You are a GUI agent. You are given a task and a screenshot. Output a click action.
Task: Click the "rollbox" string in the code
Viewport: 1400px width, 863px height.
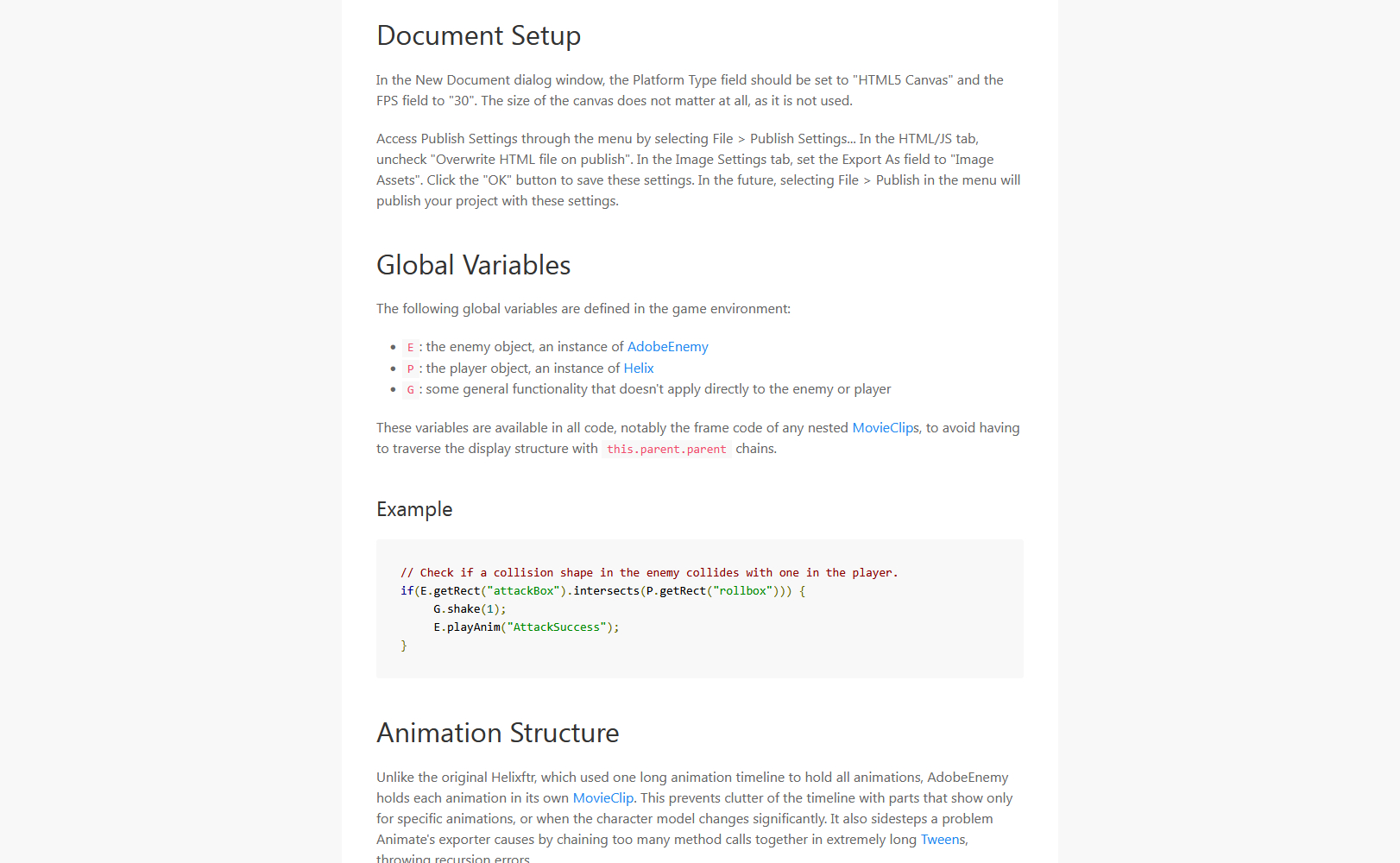click(x=742, y=591)
